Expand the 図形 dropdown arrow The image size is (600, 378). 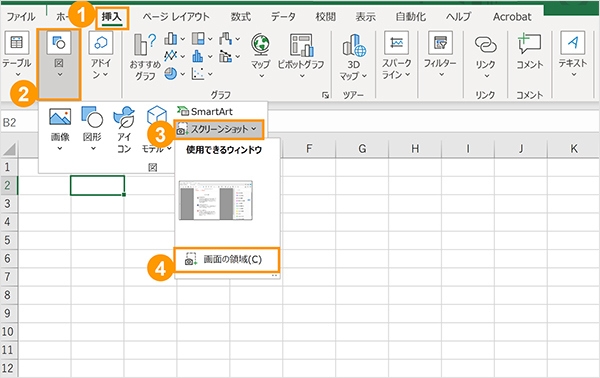tap(93, 148)
